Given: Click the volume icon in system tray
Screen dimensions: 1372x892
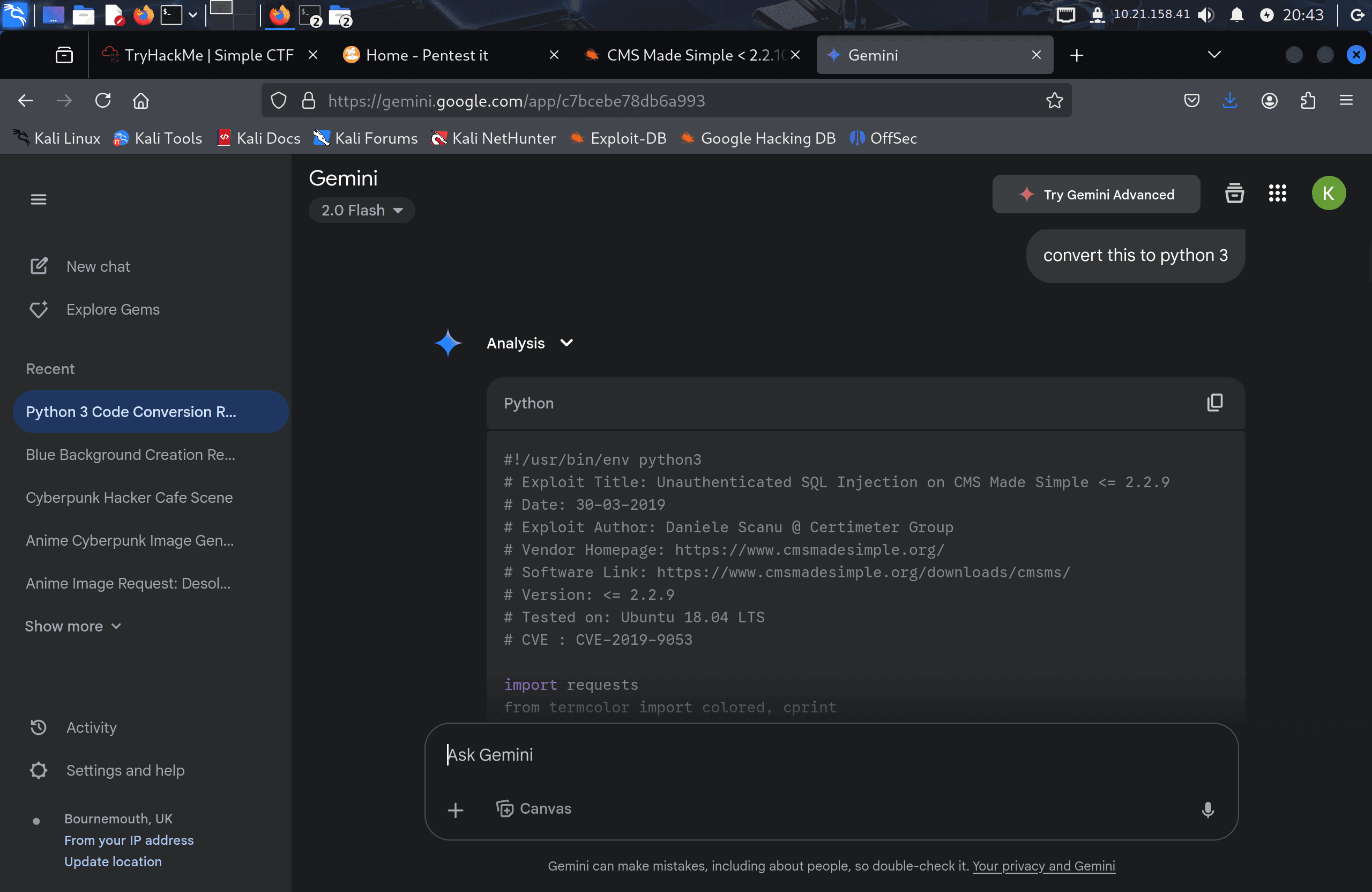Looking at the screenshot, I should click(1205, 14).
